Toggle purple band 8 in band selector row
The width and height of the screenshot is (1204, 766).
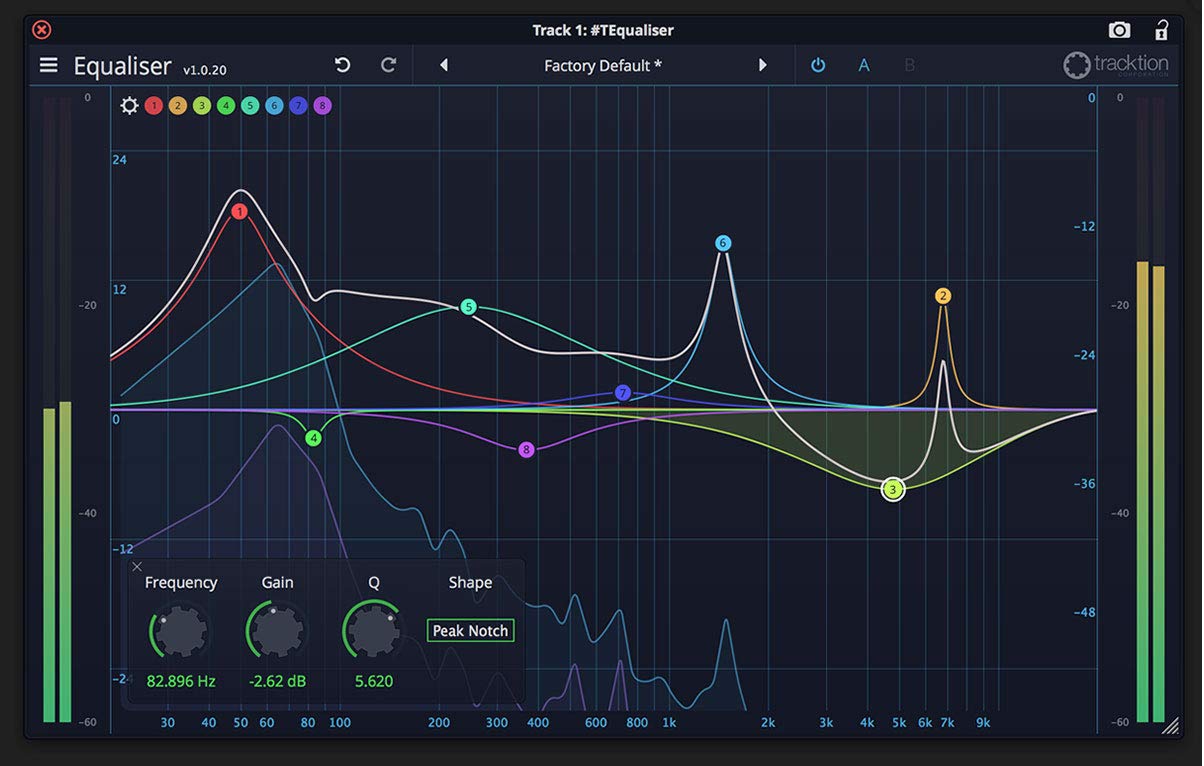pos(321,105)
